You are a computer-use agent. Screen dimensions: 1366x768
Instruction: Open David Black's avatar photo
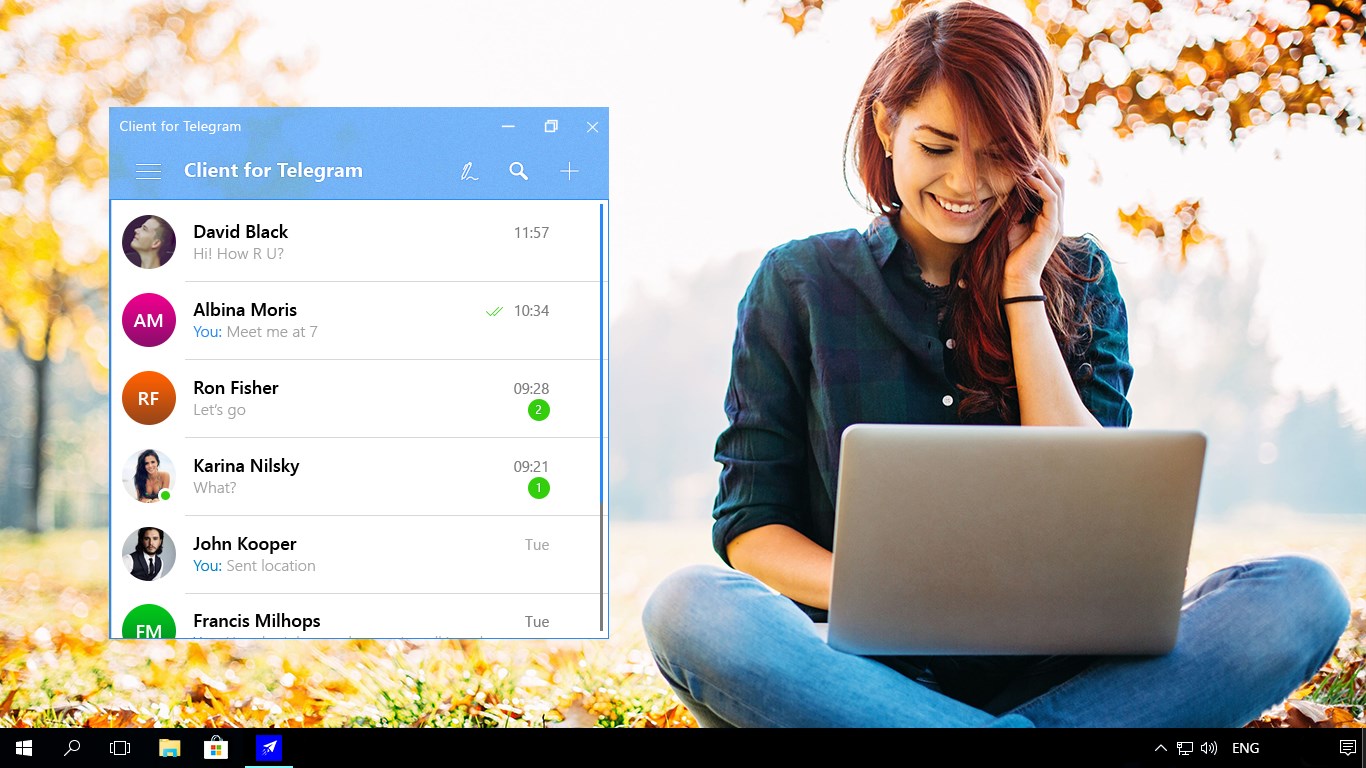click(x=149, y=242)
